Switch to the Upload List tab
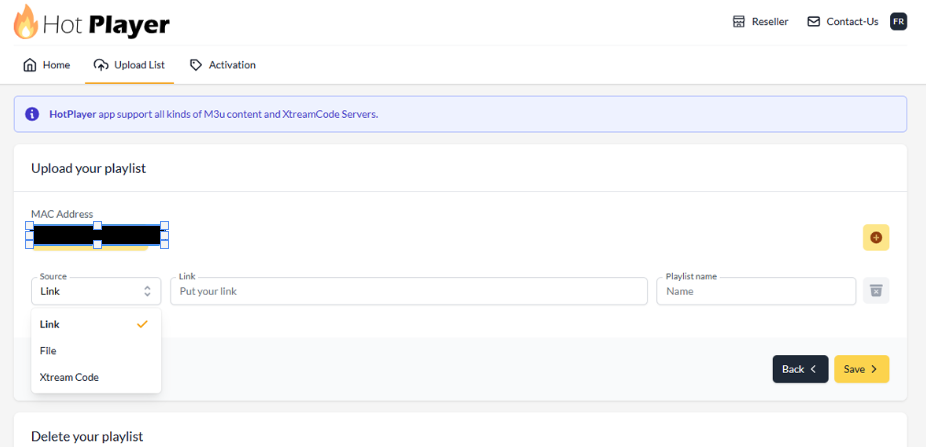 pyautogui.click(x=130, y=65)
